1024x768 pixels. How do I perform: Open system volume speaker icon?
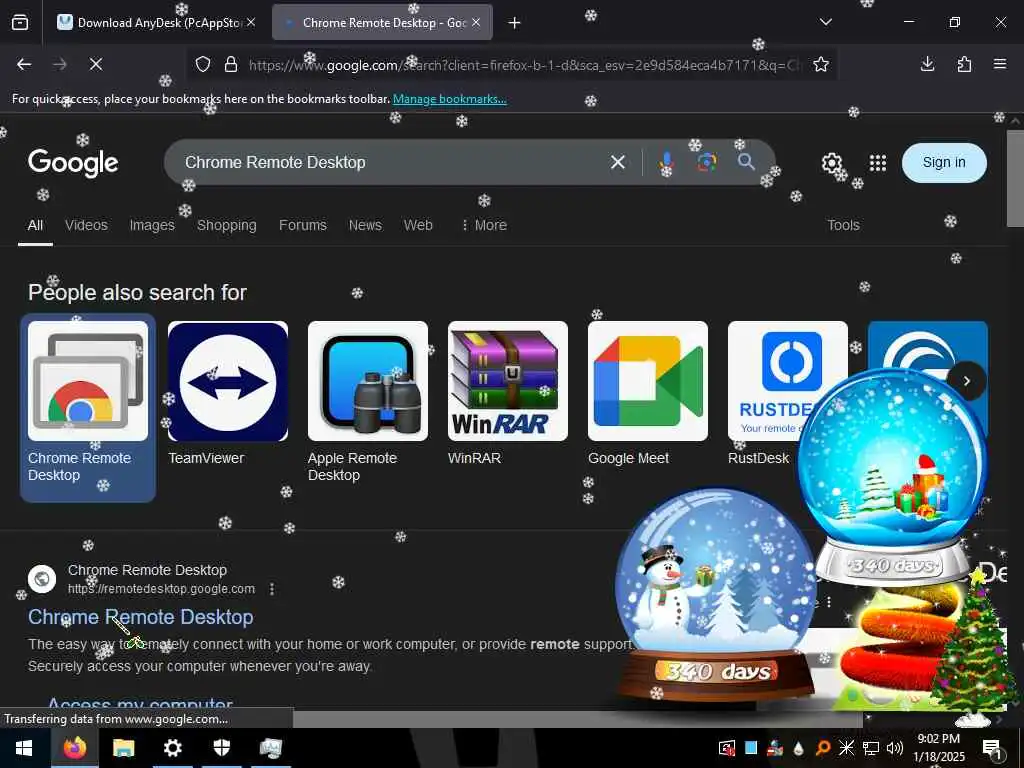[x=895, y=748]
